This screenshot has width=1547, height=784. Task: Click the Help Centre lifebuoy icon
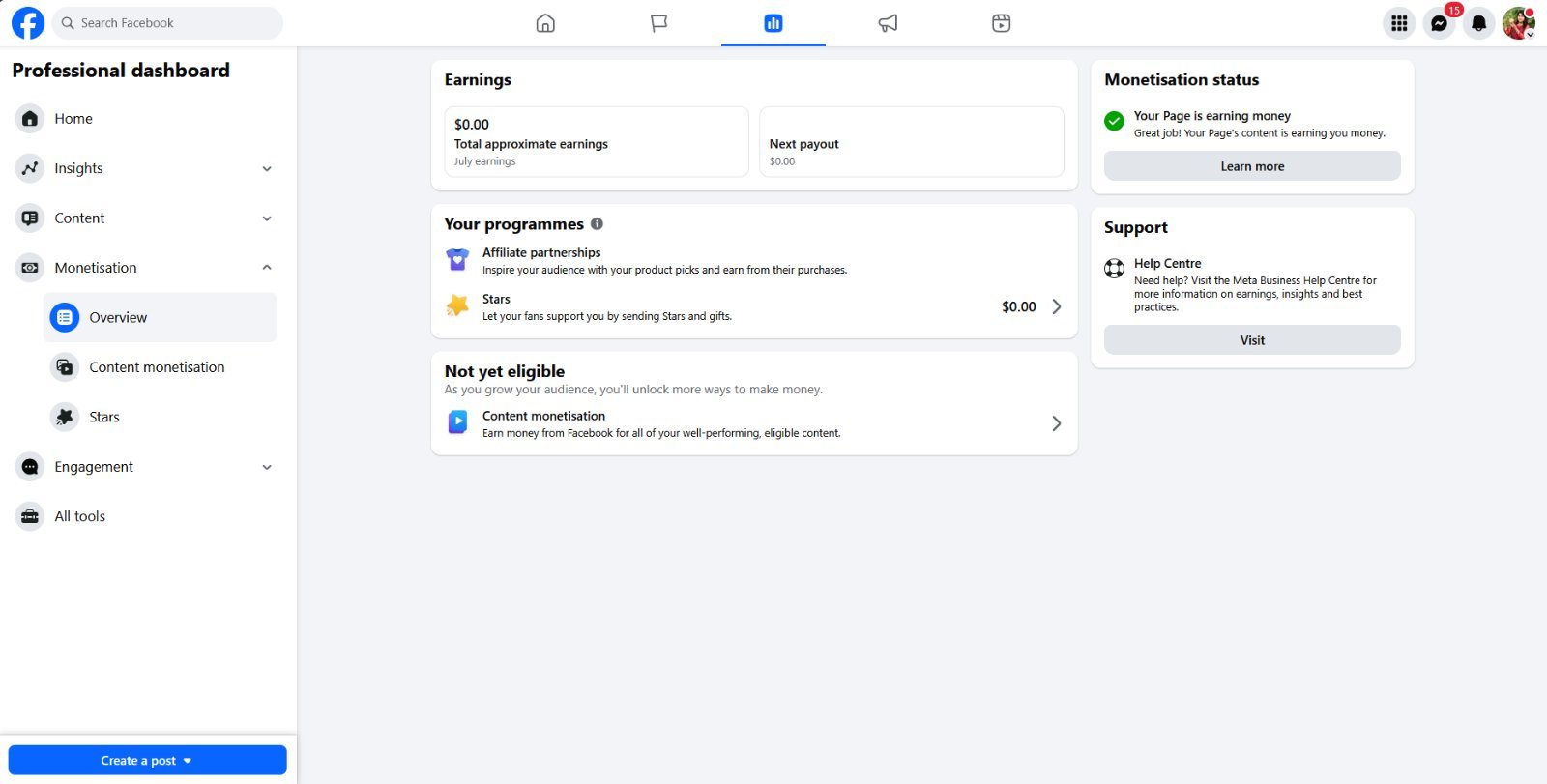click(x=1115, y=269)
